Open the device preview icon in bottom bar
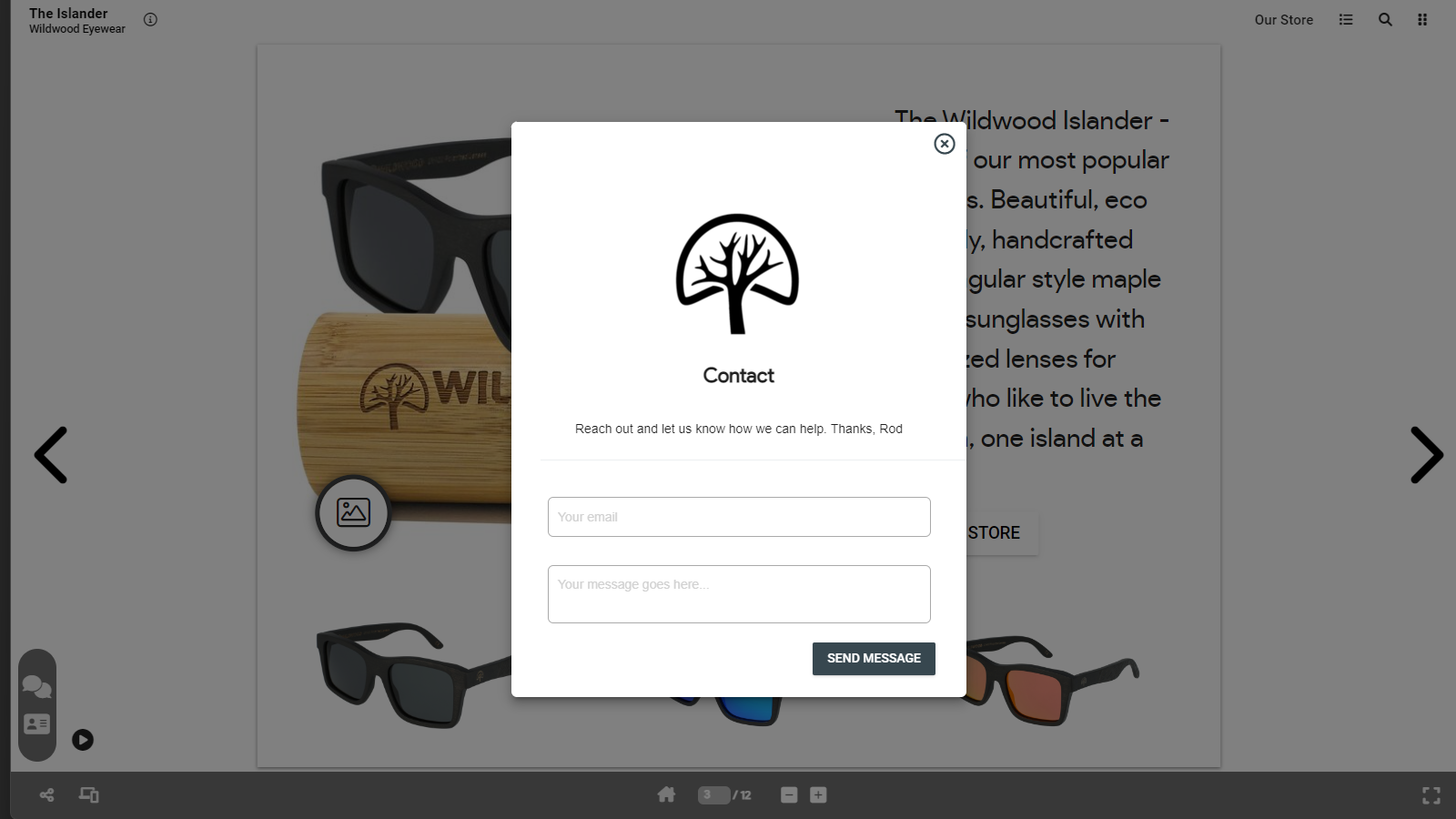 click(x=89, y=795)
